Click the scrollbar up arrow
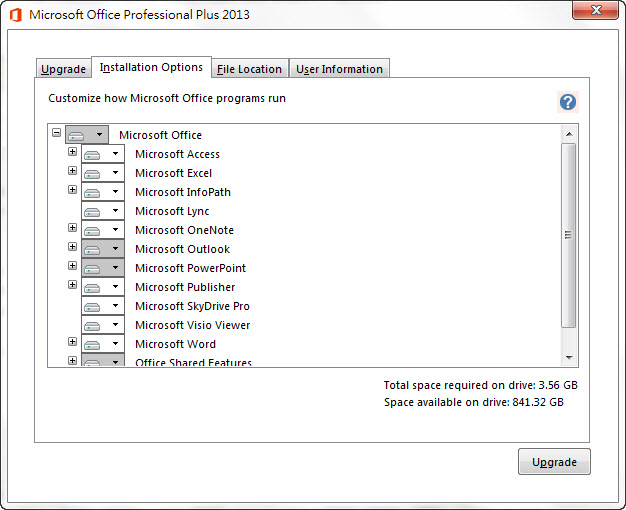This screenshot has height=510, width=626. pos(569,134)
